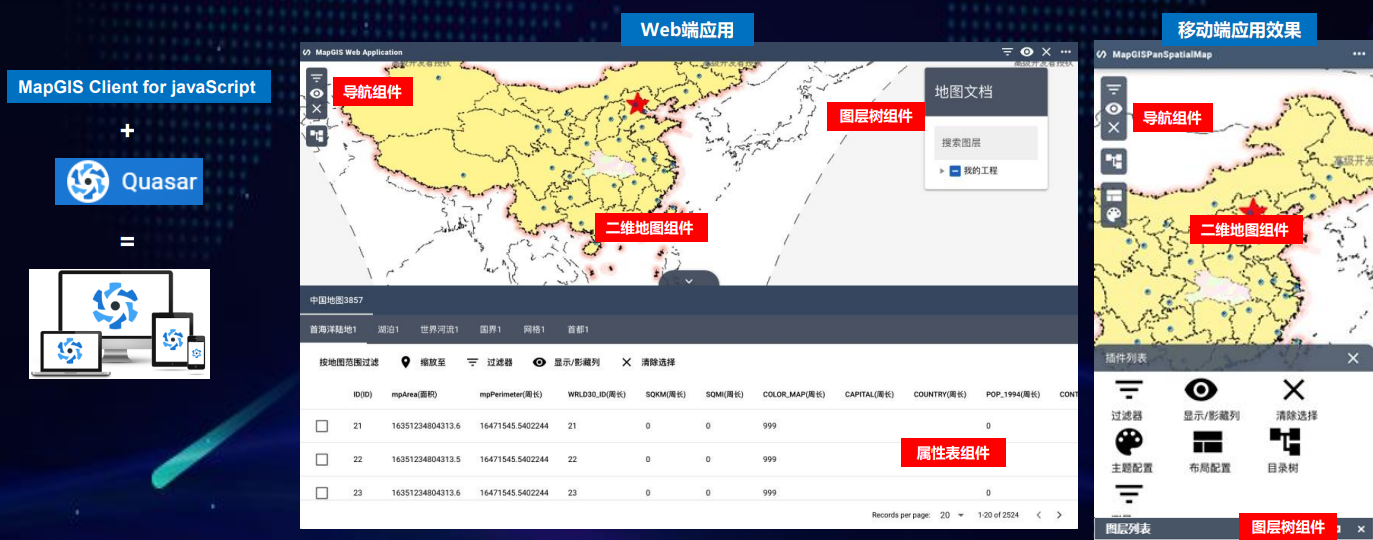Screen dimensions: 1373x540
Task: Click X icon in Web map left navigation
Action: pos(316,109)
